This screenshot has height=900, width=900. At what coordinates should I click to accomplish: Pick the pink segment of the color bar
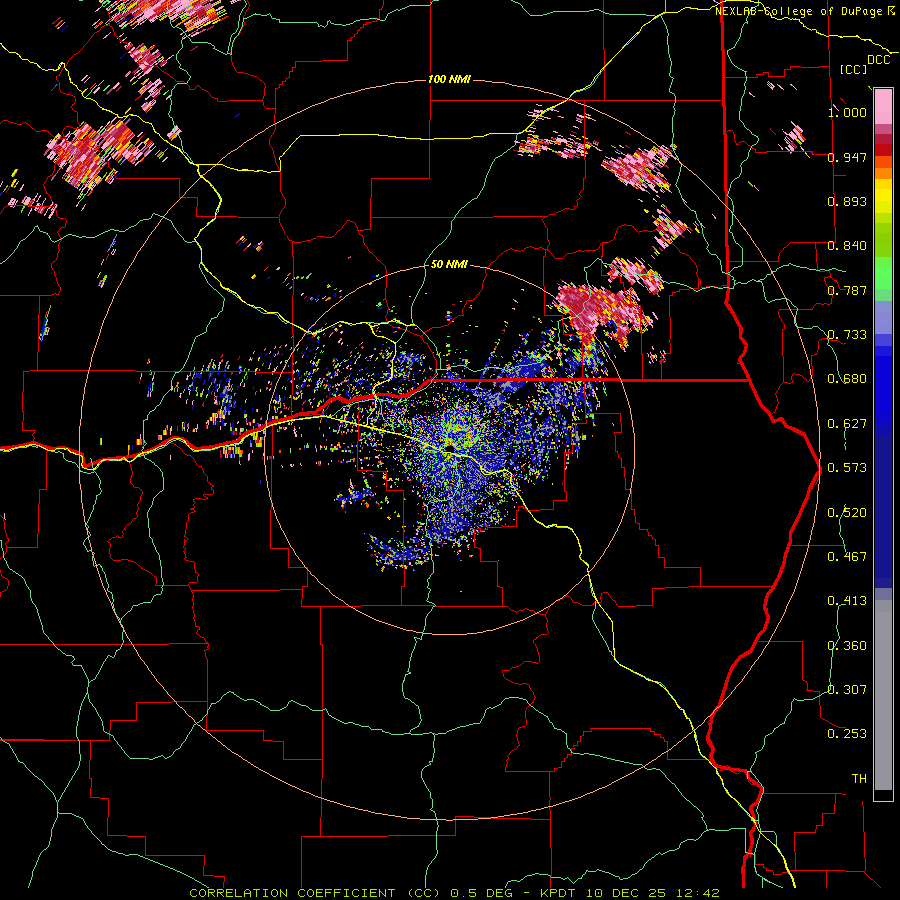click(883, 107)
